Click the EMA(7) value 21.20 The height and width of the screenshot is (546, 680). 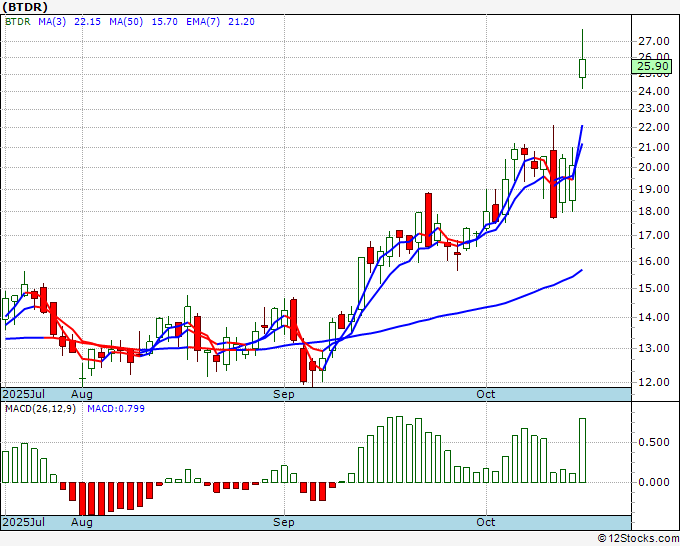pos(241,22)
